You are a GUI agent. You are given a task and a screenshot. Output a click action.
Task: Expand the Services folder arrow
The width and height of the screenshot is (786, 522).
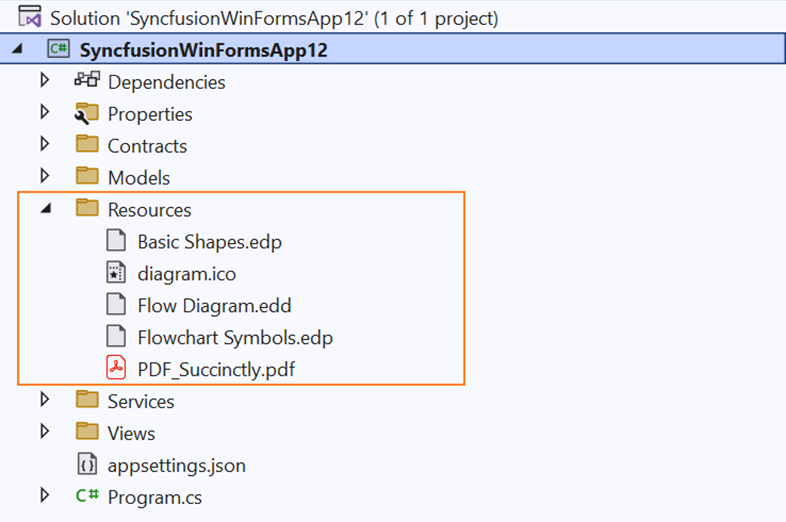pyautogui.click(x=45, y=400)
